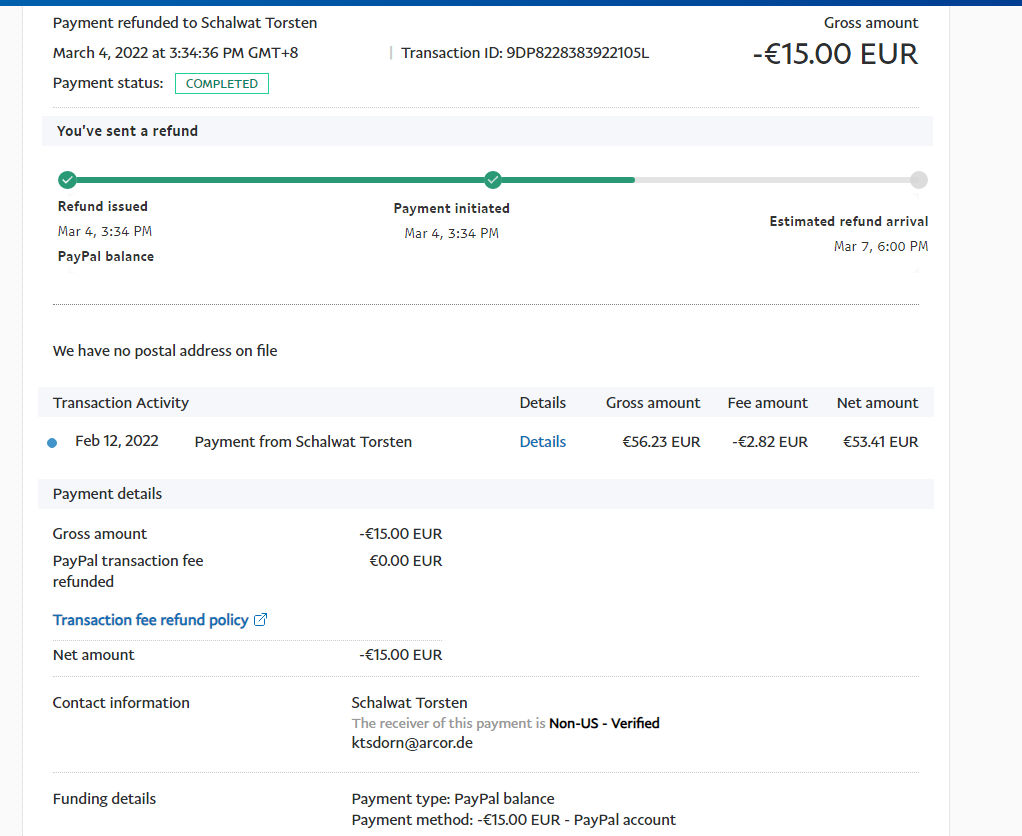Click the blue dot beside Feb 12, 2022
Viewport: 1022px width, 836px height.
[52, 443]
